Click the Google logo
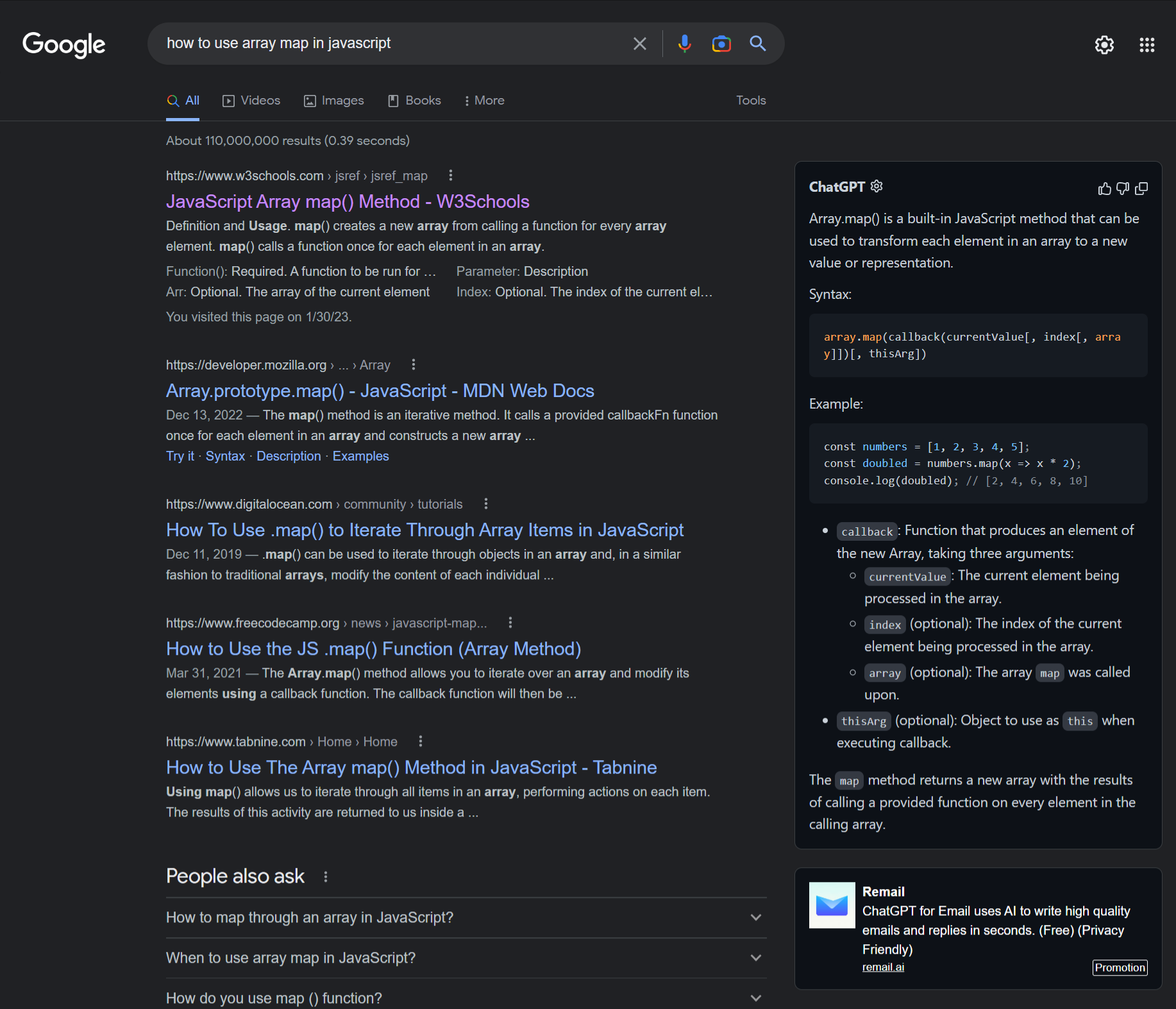This screenshot has height=1009, width=1176. click(x=63, y=45)
